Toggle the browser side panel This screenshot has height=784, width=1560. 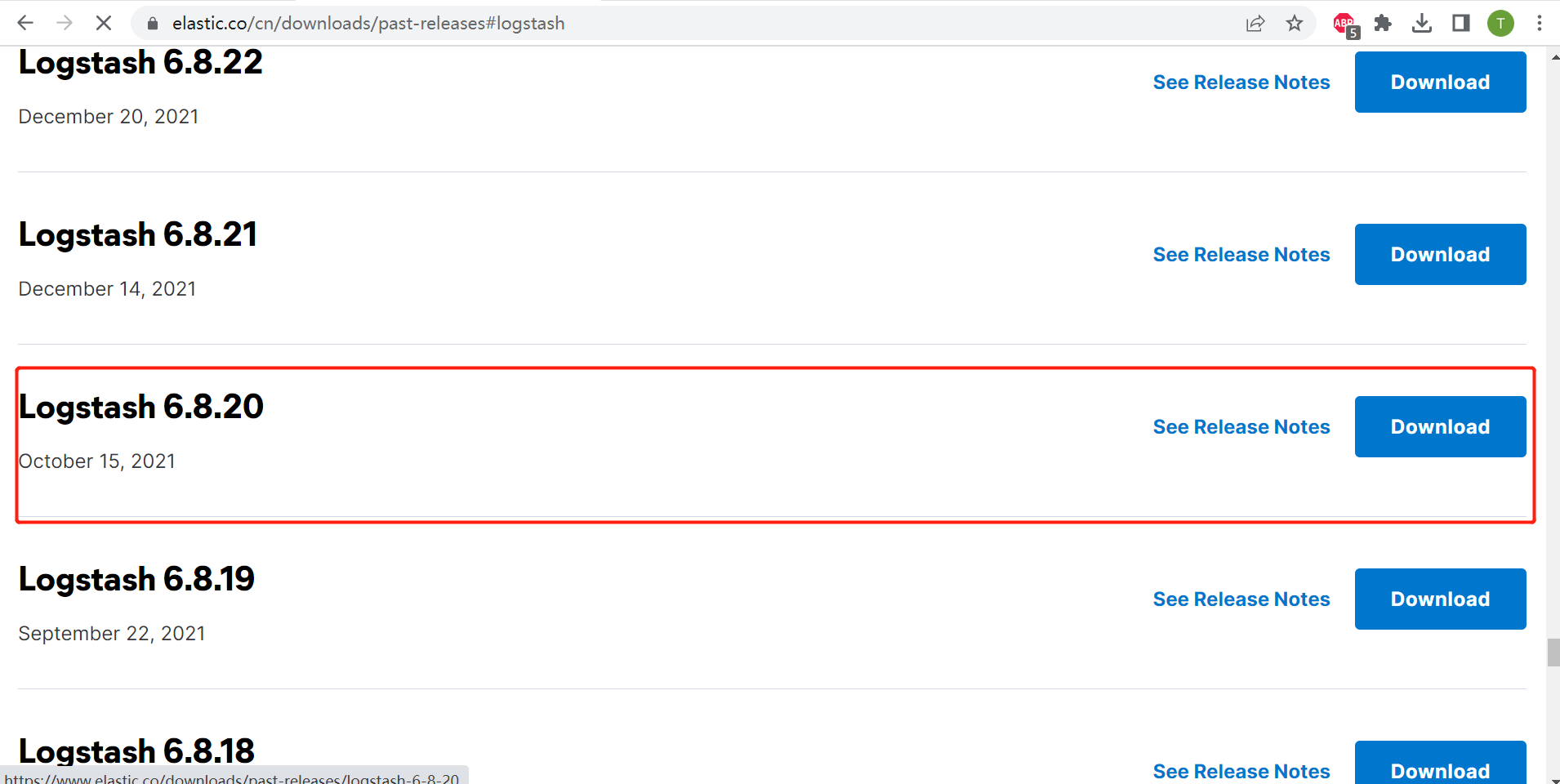click(1461, 23)
